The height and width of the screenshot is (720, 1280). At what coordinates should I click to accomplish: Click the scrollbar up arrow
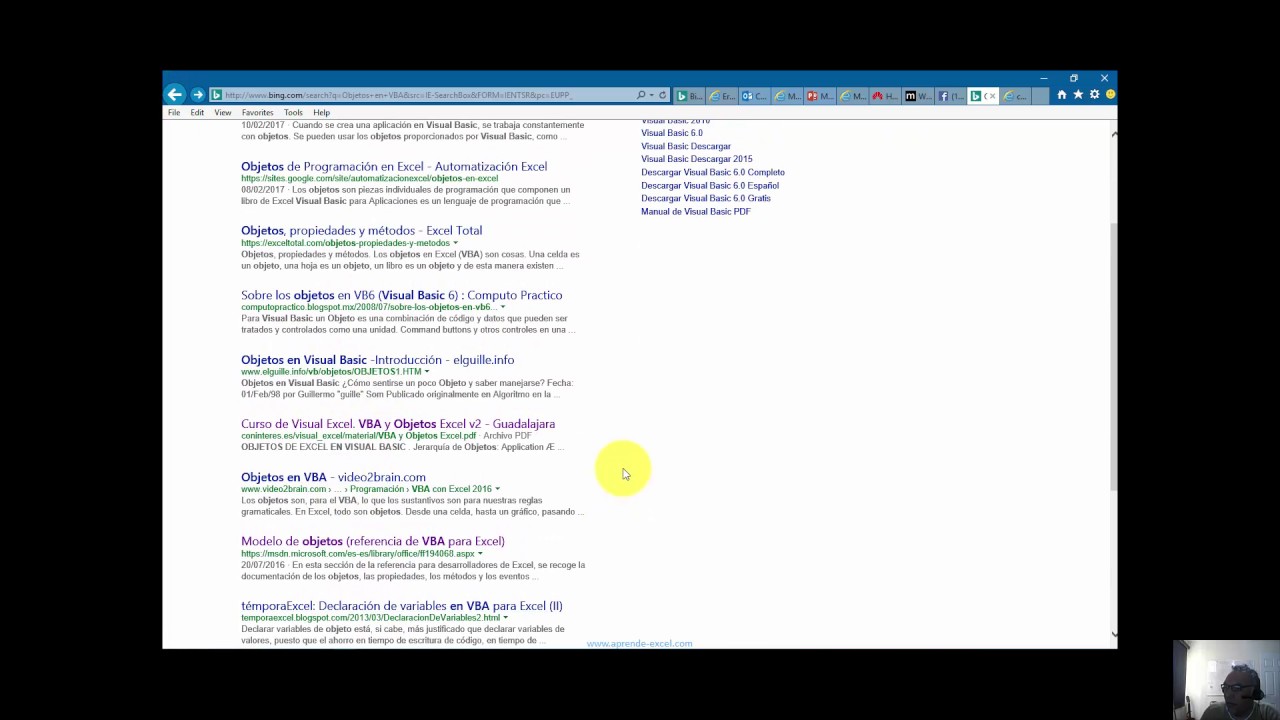pos(1113,134)
